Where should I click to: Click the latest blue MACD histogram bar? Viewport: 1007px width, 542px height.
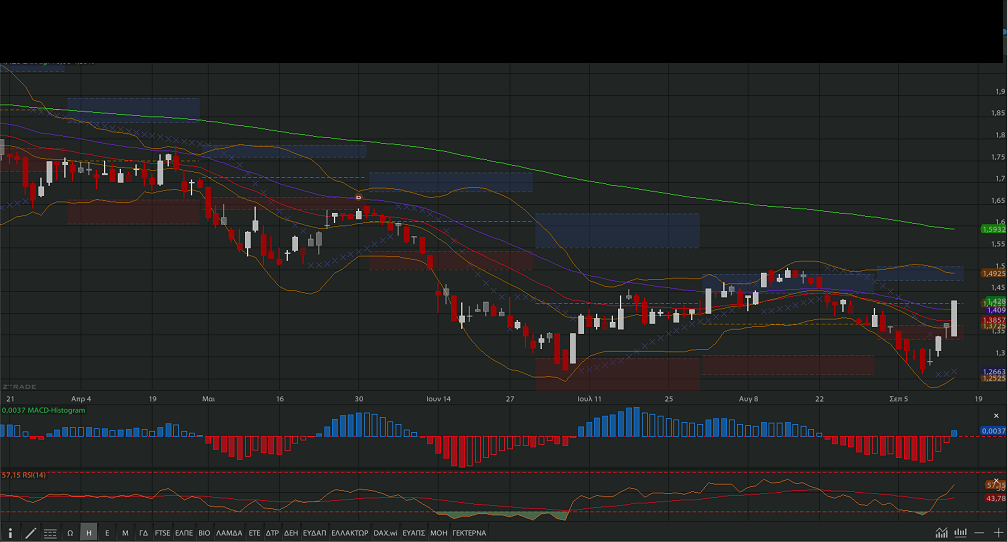[954, 433]
